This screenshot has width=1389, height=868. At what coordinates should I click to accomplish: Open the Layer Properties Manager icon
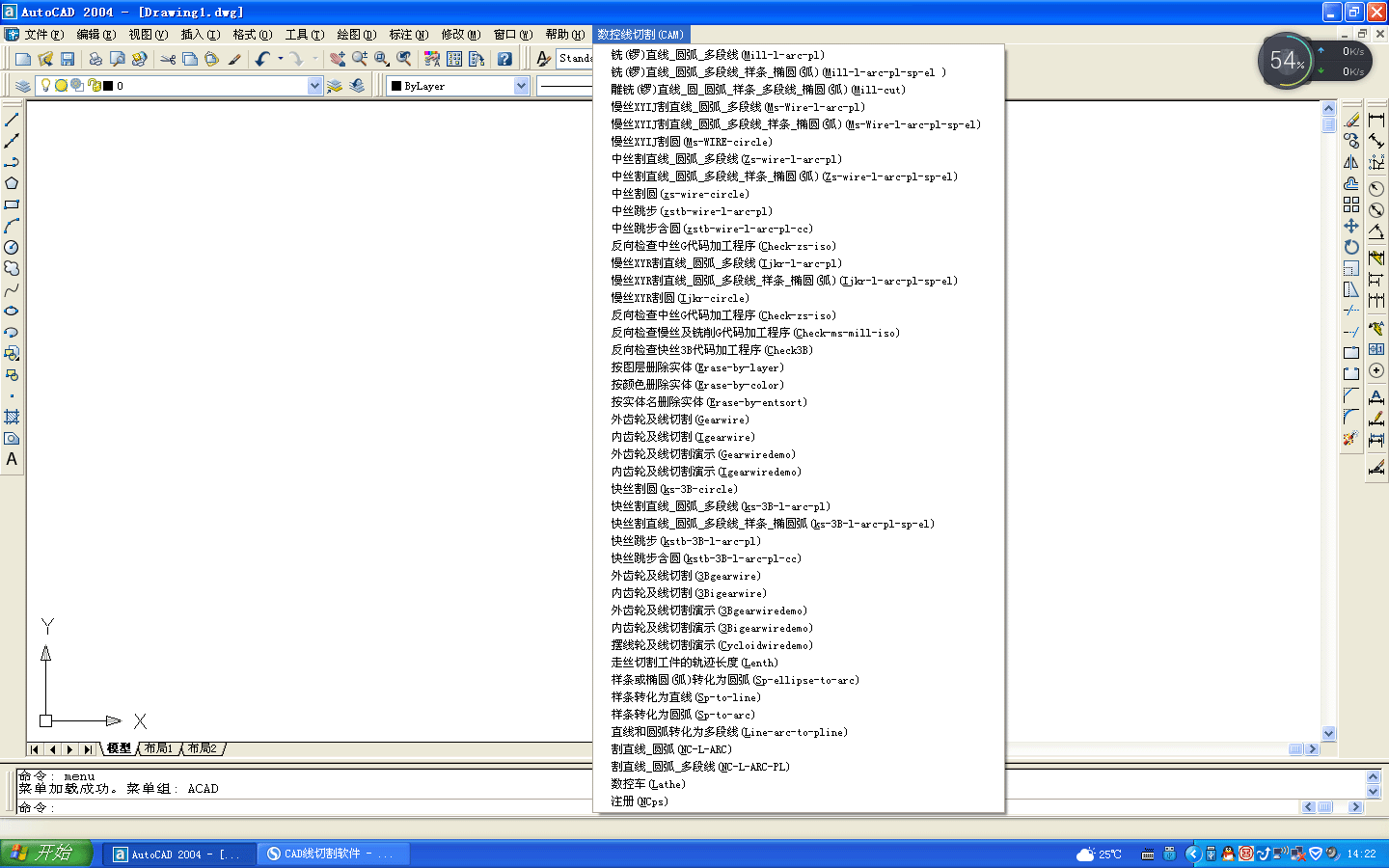coord(23,86)
